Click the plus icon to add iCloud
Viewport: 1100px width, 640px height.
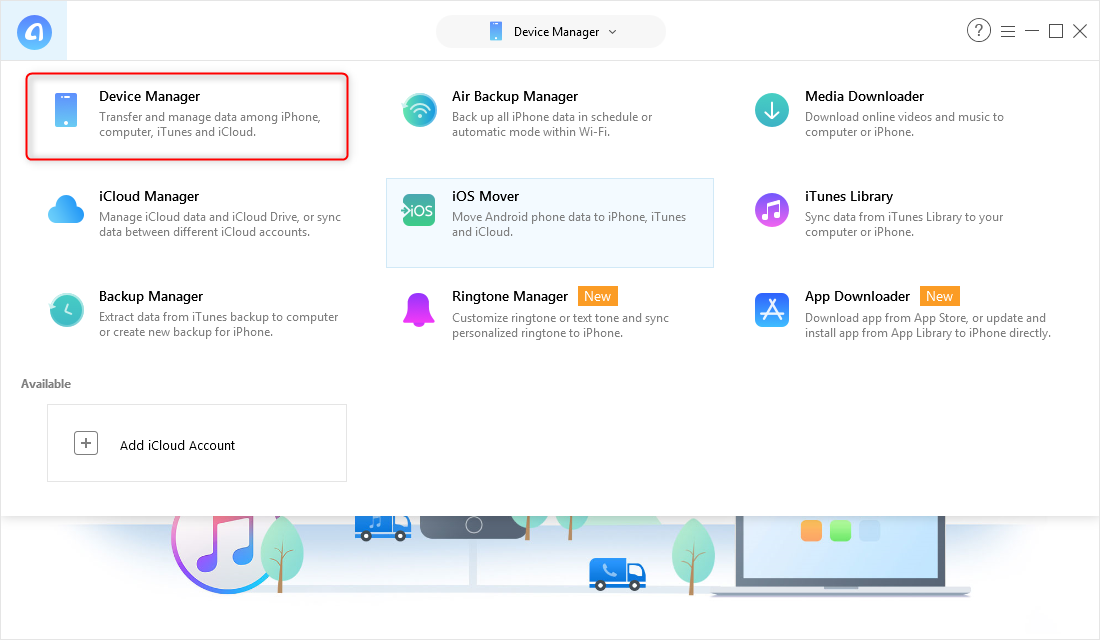pyautogui.click(x=86, y=443)
